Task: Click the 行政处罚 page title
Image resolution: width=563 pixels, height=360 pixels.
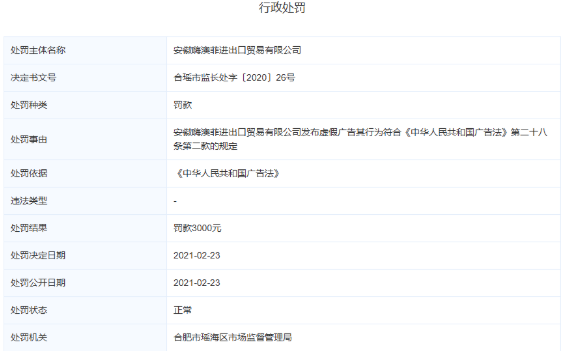Action: tap(282, 8)
